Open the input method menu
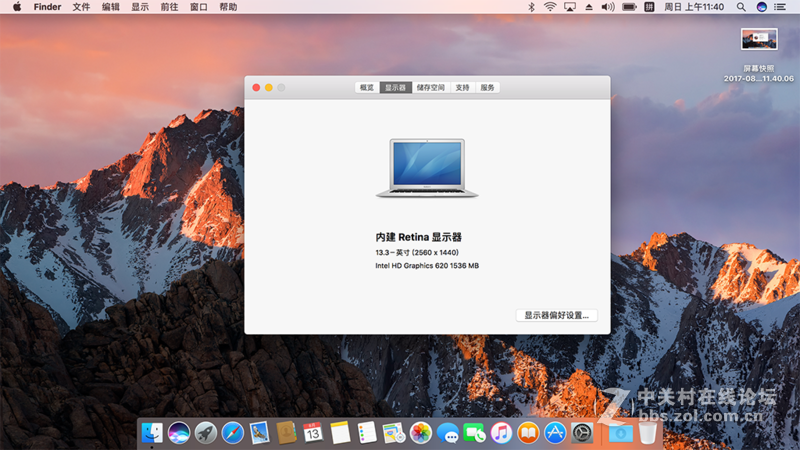This screenshot has width=800, height=450. tap(649, 7)
